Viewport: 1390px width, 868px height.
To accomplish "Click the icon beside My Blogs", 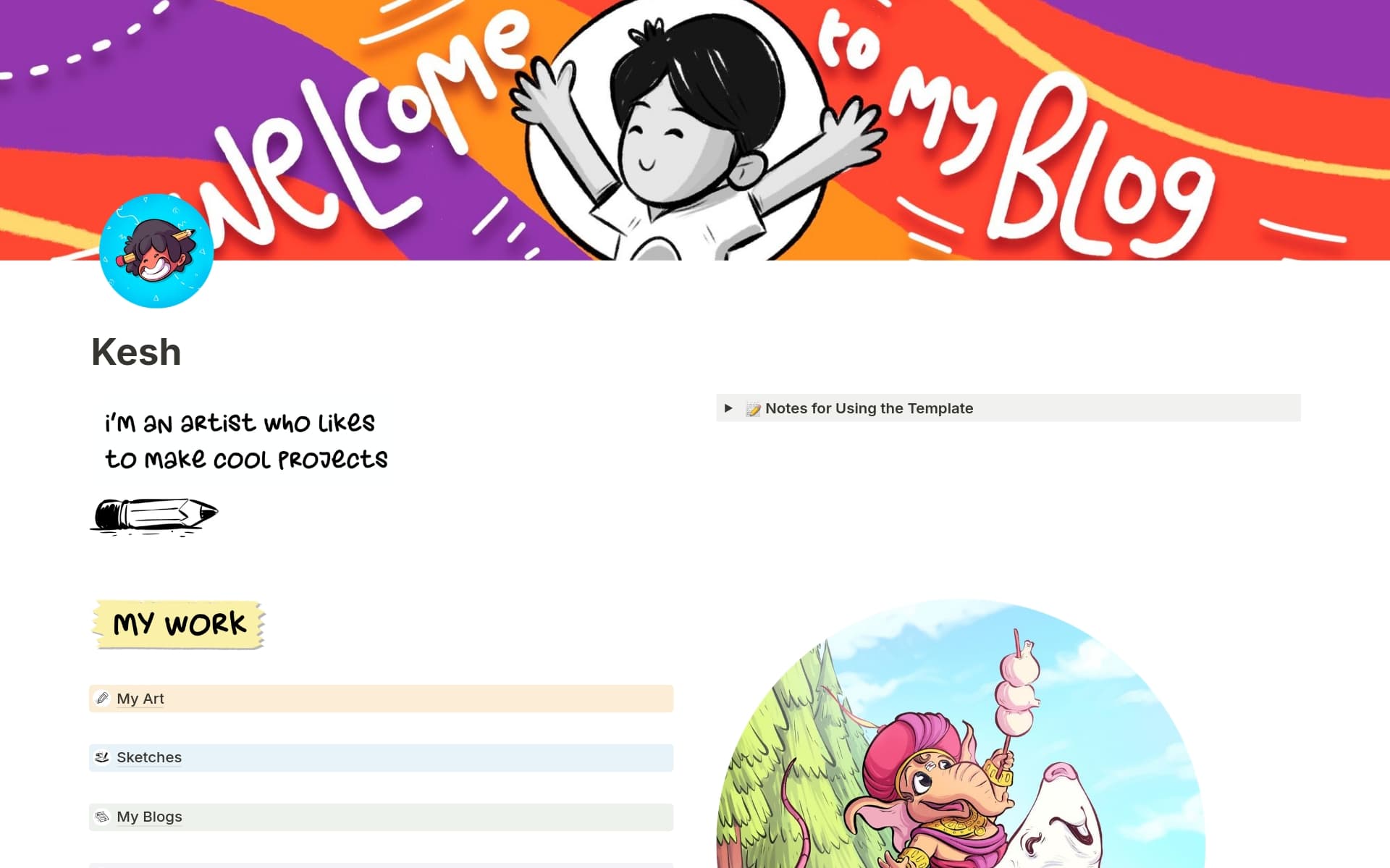I will point(102,817).
